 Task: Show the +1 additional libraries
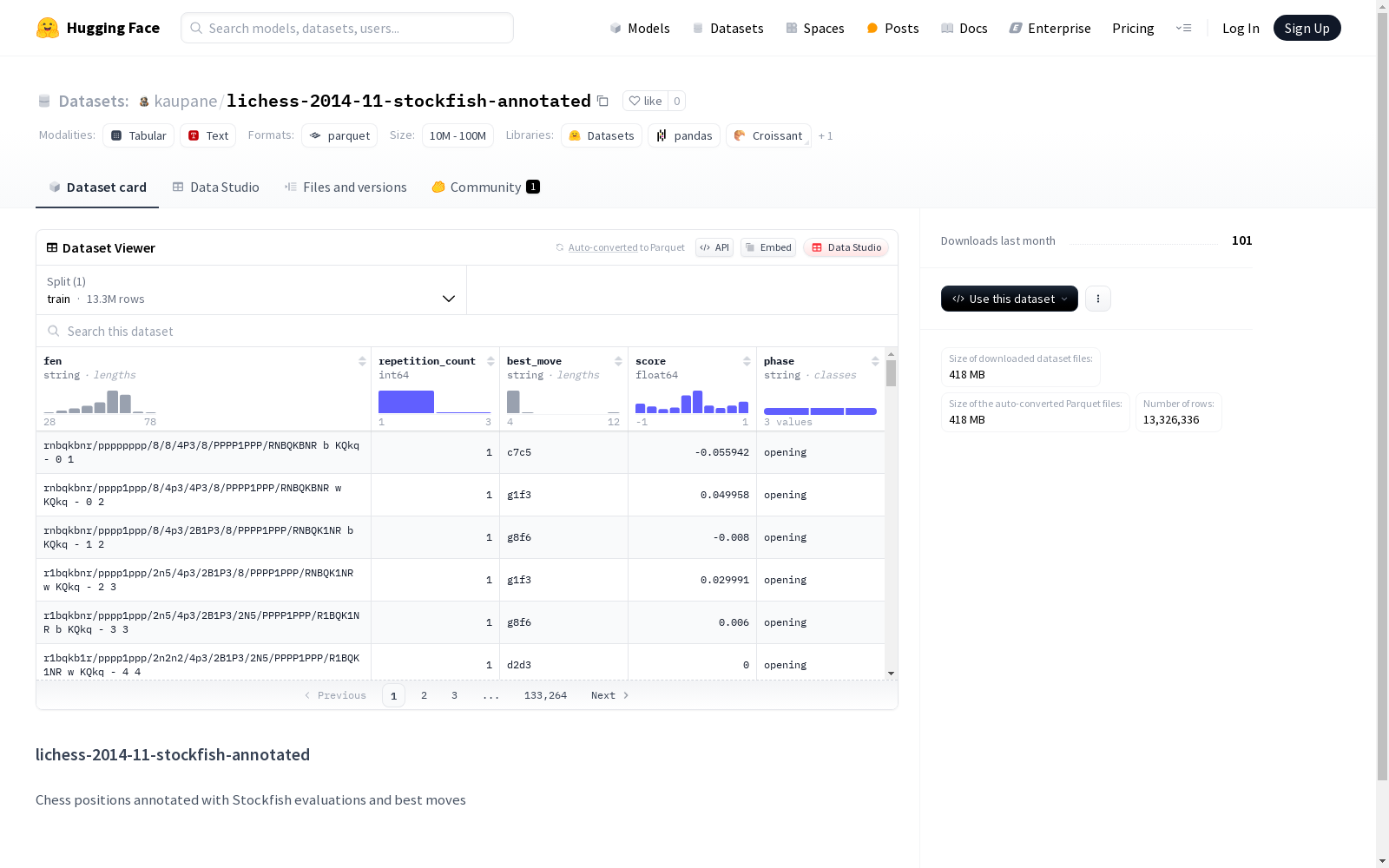point(826,135)
